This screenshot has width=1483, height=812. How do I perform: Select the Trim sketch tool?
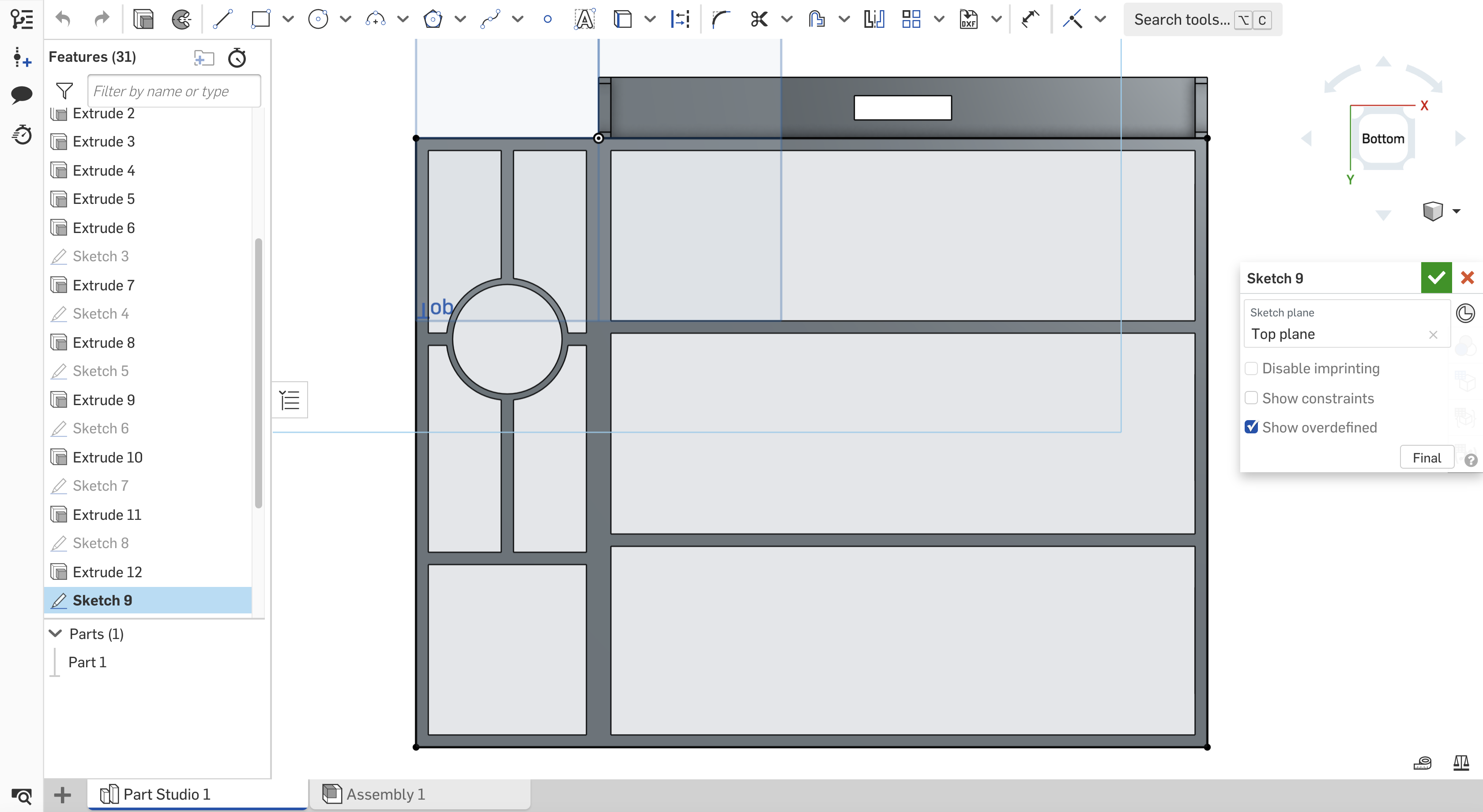pos(758,19)
